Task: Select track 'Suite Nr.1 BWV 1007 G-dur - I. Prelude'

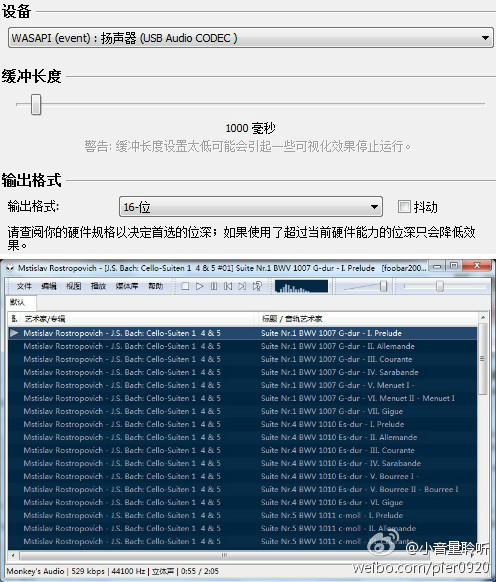Action: click(x=243, y=333)
